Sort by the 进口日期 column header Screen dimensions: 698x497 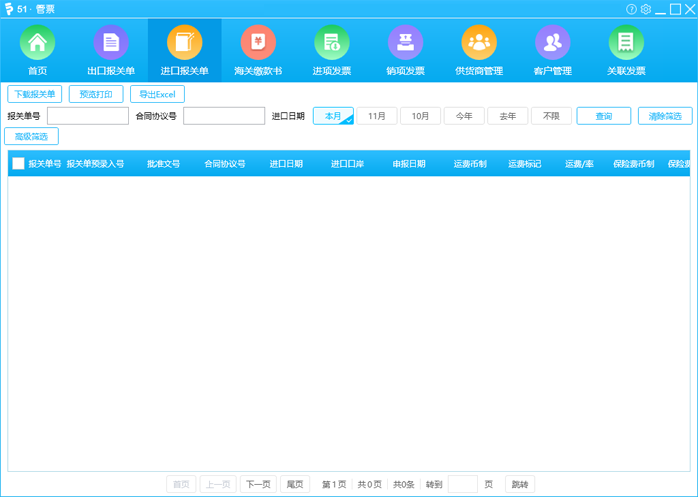coord(286,163)
